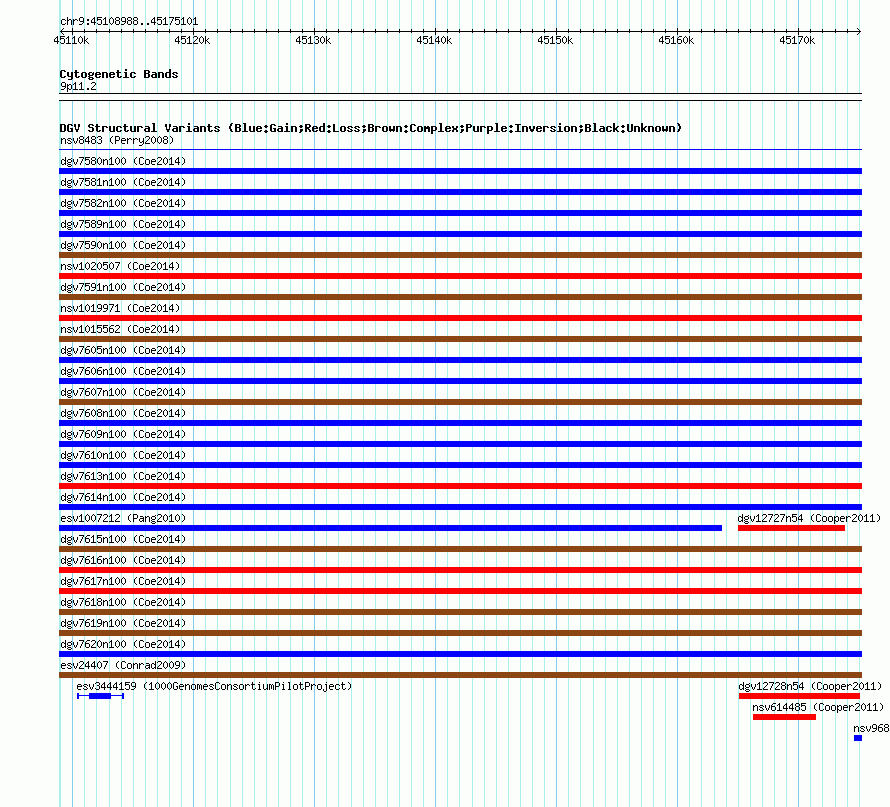Open the dgv7616n100 (Coe2014) label
Screen dimensions: 890x807
click(123, 560)
